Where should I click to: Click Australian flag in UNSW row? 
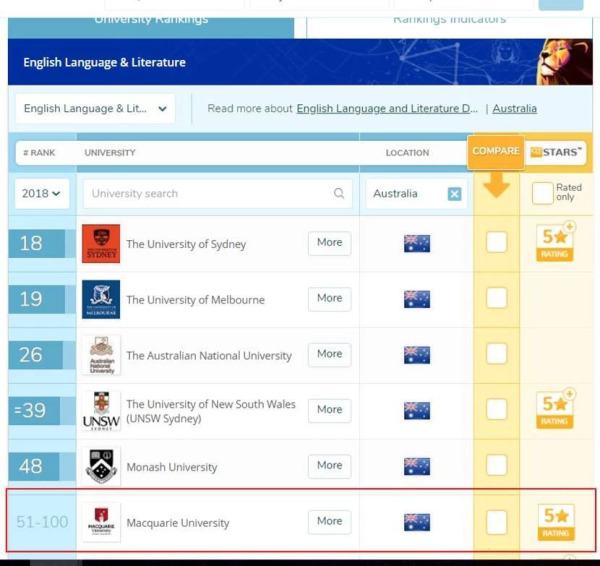tap(417, 411)
